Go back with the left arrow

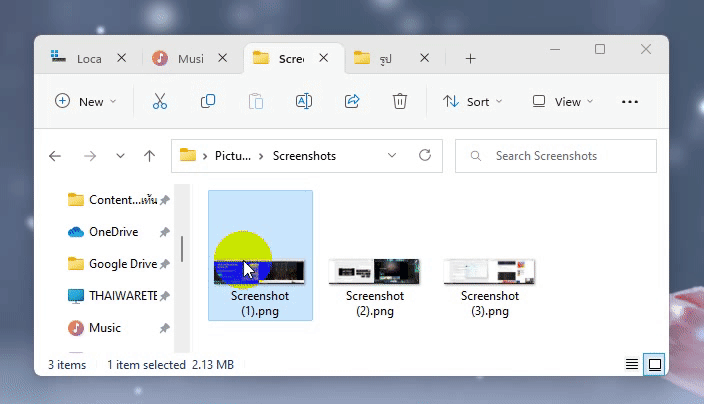pos(55,156)
